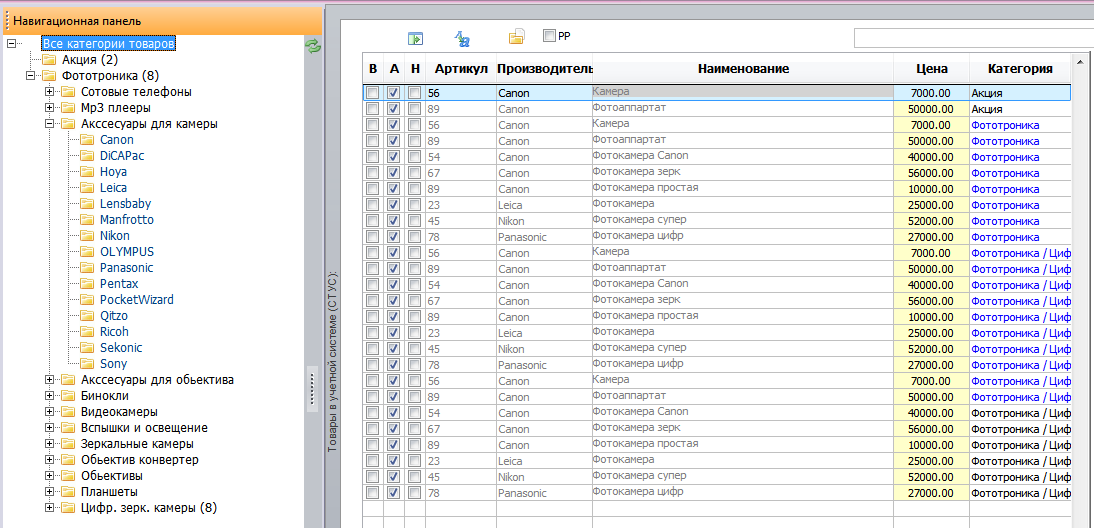This screenshot has width=1094, height=528.
Task: Click the blue Фототроника link in Фотокамера зерк row
Action: point(1005,173)
